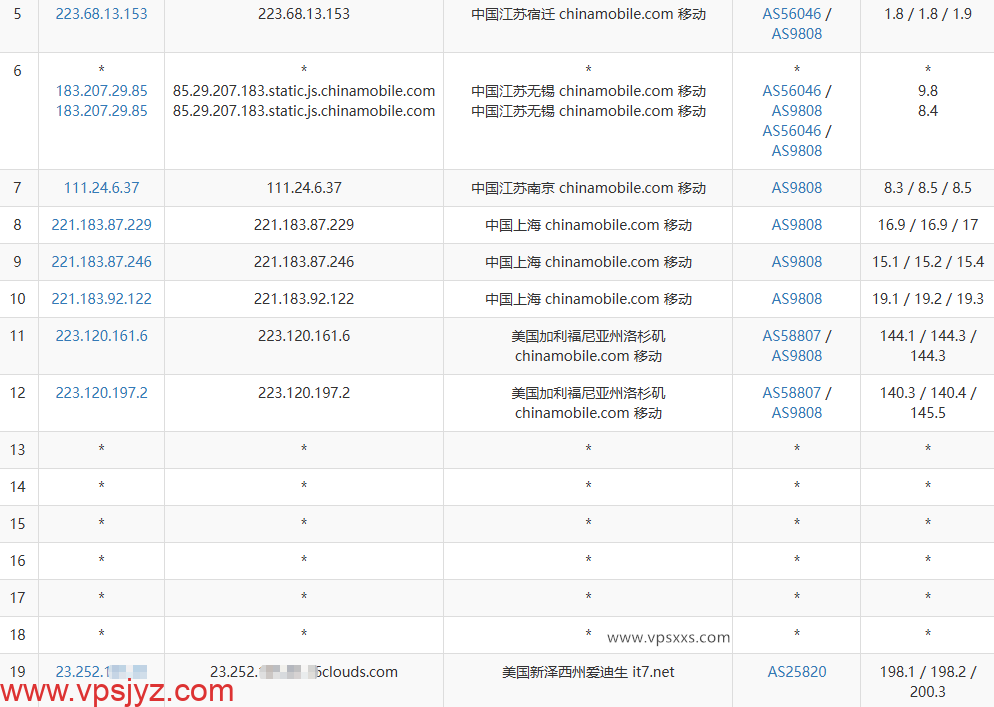Click hop number 7
994x707 pixels.
(x=18, y=188)
